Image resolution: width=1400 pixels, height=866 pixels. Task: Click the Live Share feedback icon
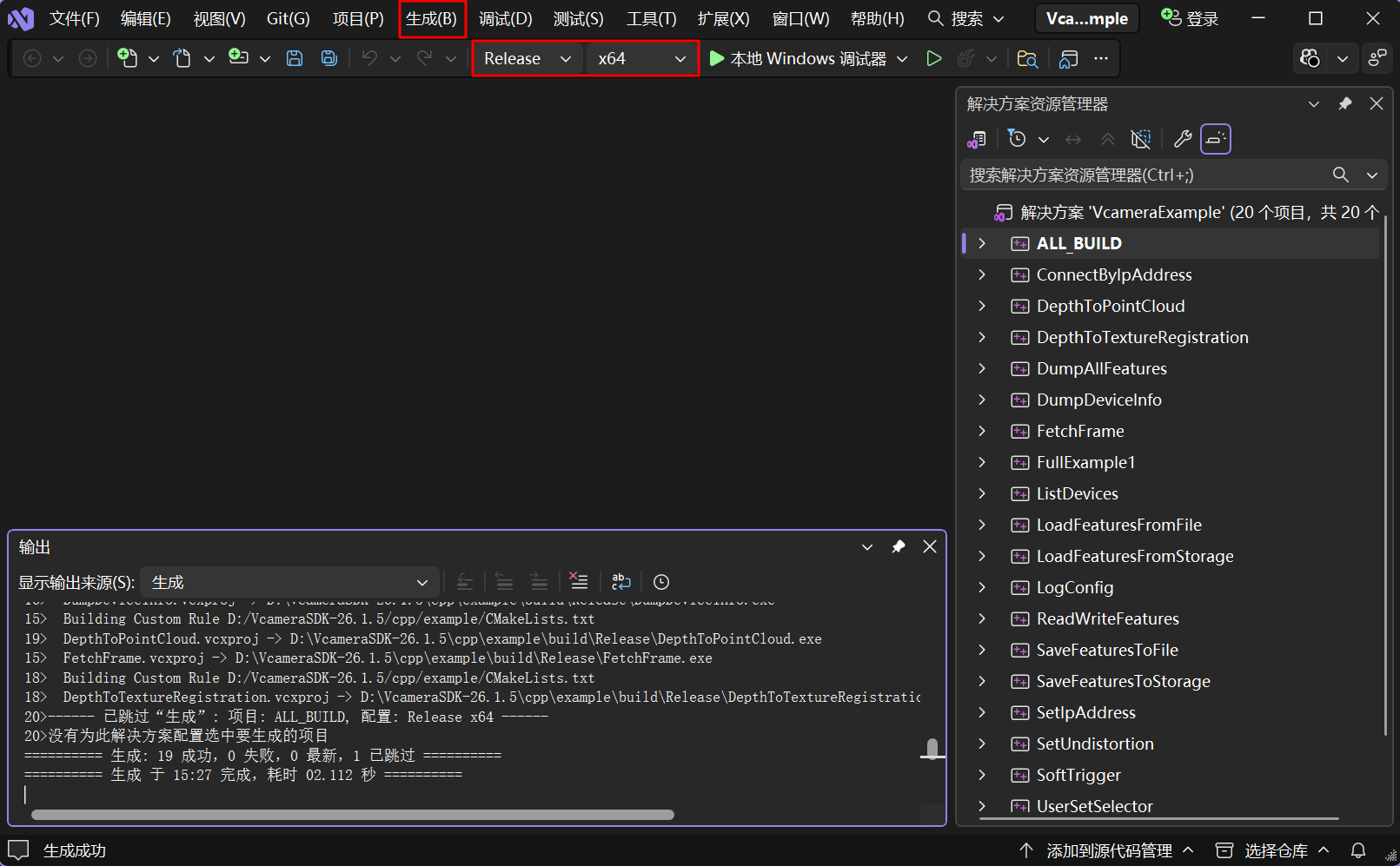(1377, 58)
